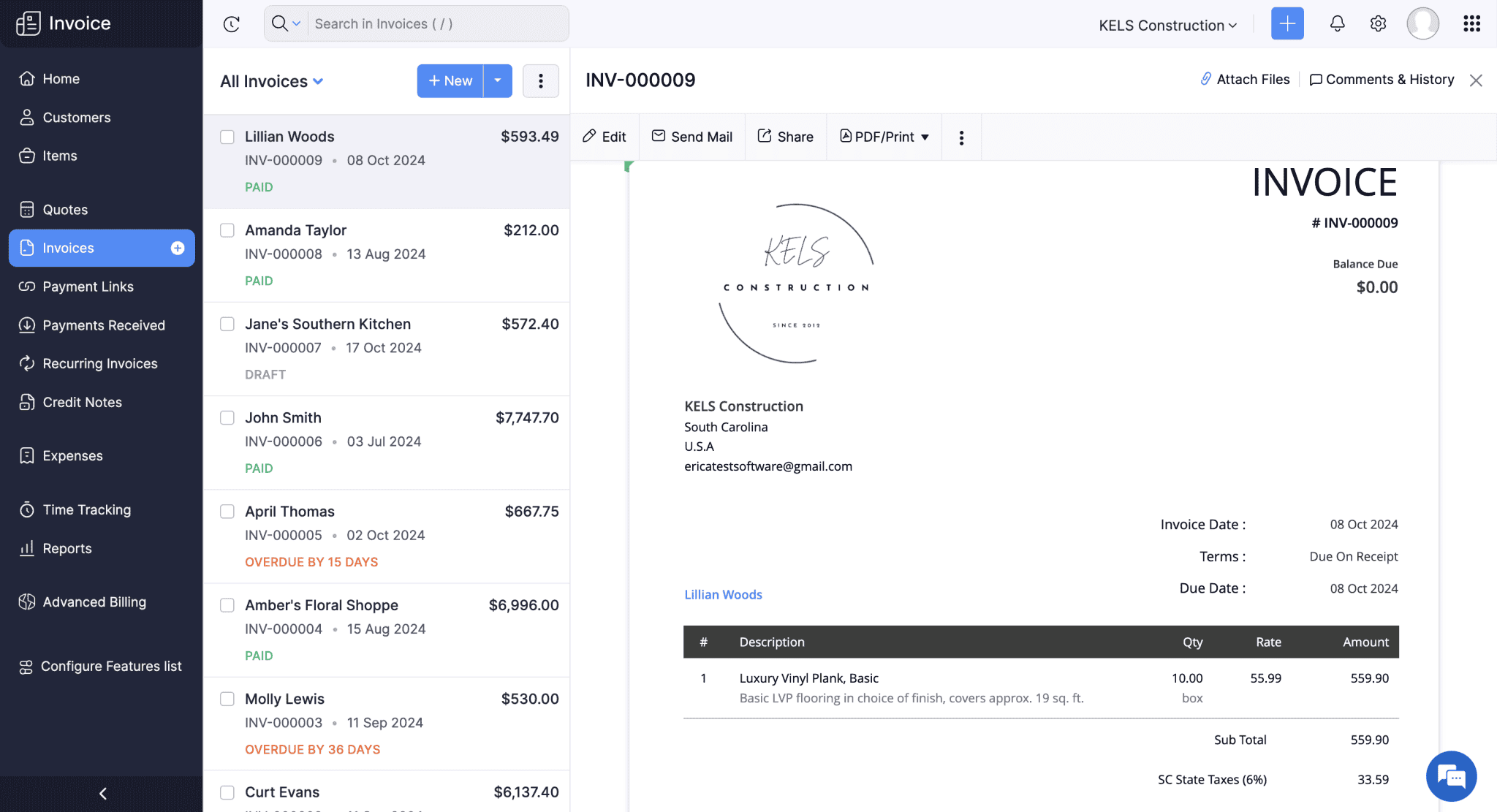Open settings via the gear icon
Screen dimensions: 1497x812
point(1378,23)
